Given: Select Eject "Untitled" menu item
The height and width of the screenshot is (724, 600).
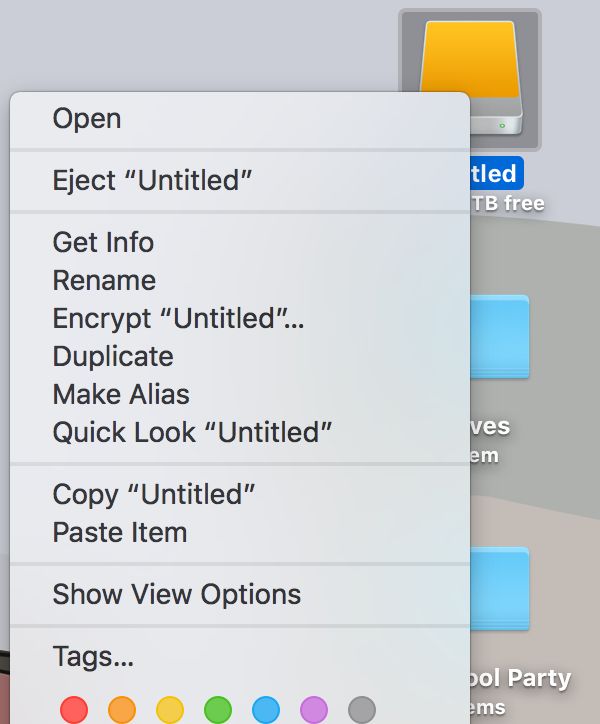Looking at the screenshot, I should pyautogui.click(x=240, y=180).
